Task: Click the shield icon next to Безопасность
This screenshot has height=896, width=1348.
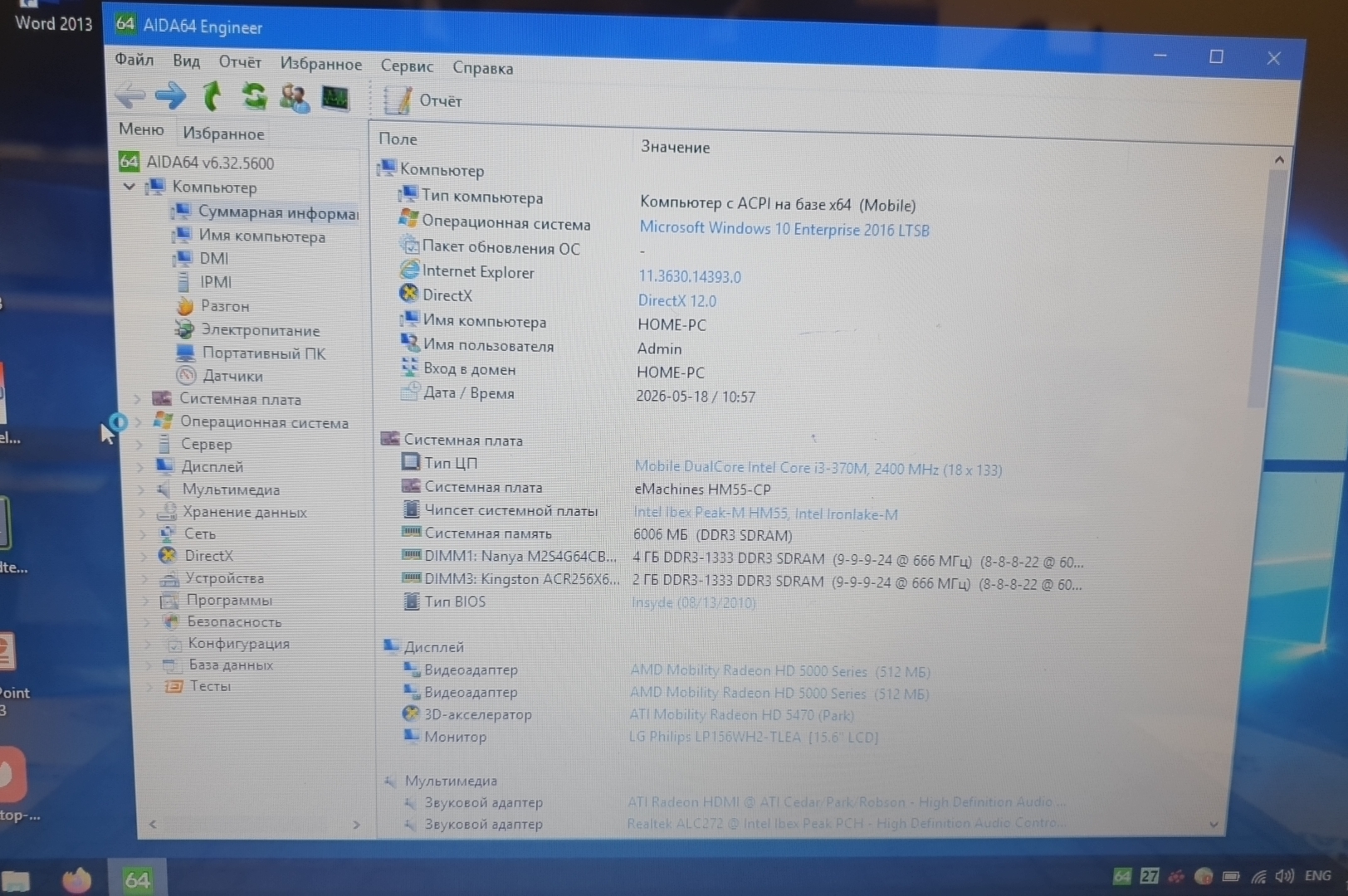Action: point(171,621)
